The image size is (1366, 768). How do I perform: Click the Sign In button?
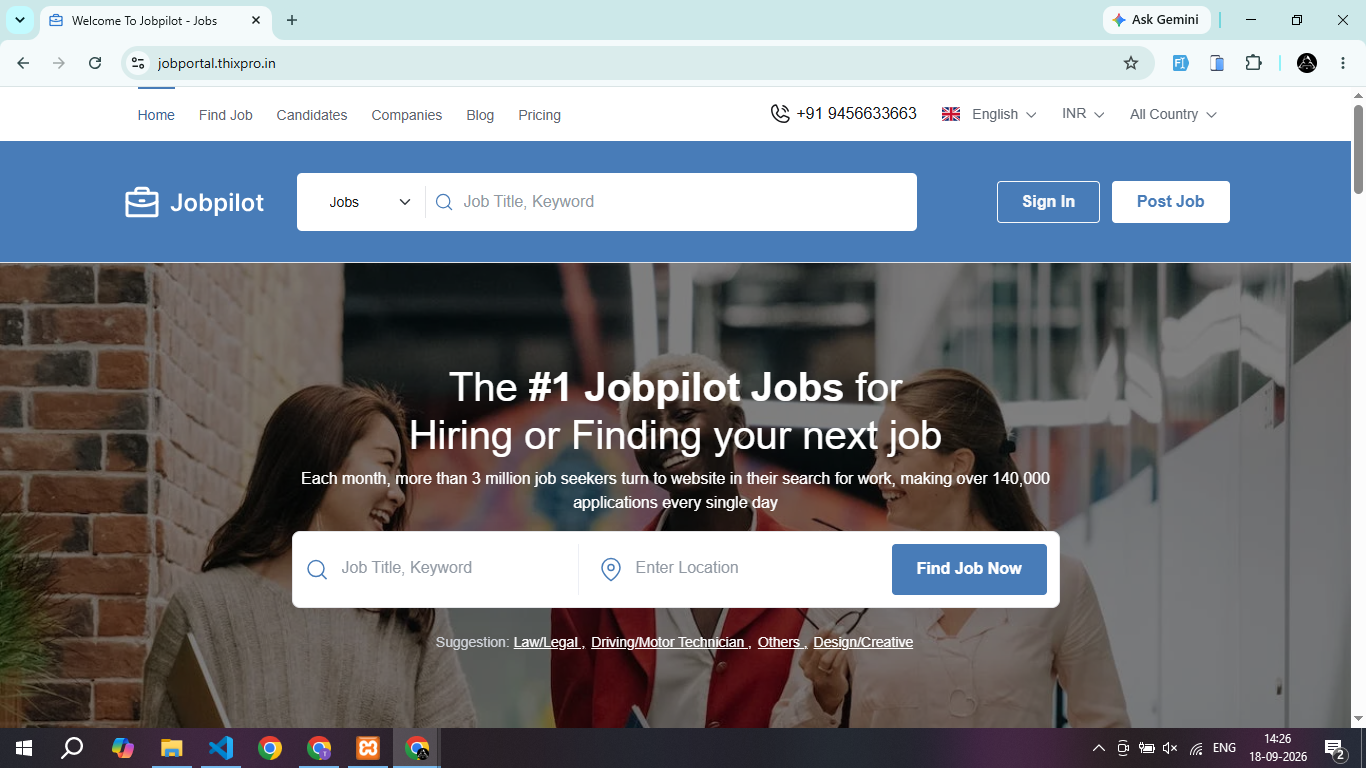pyautogui.click(x=1048, y=202)
